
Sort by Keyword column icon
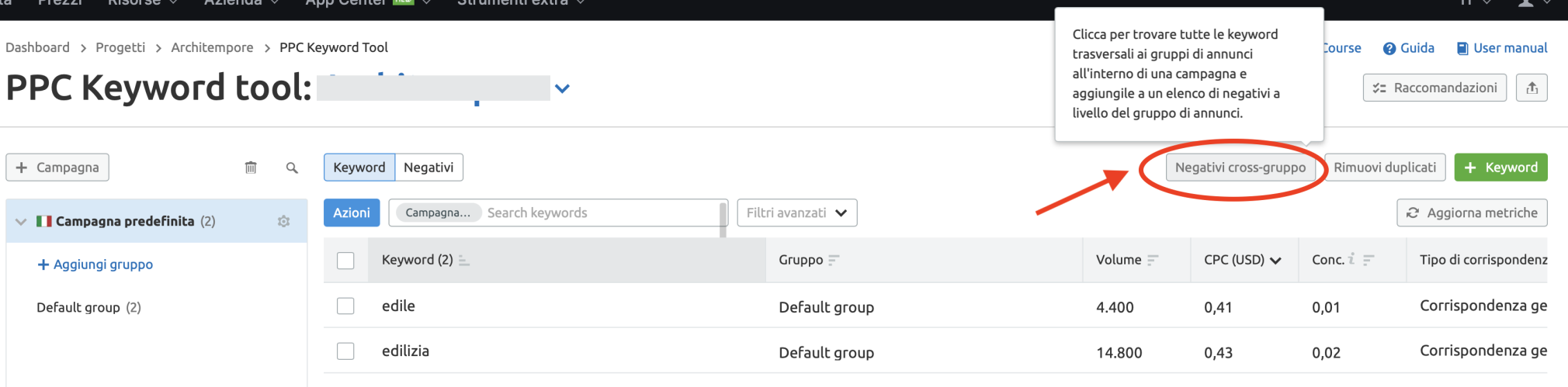[x=464, y=261]
